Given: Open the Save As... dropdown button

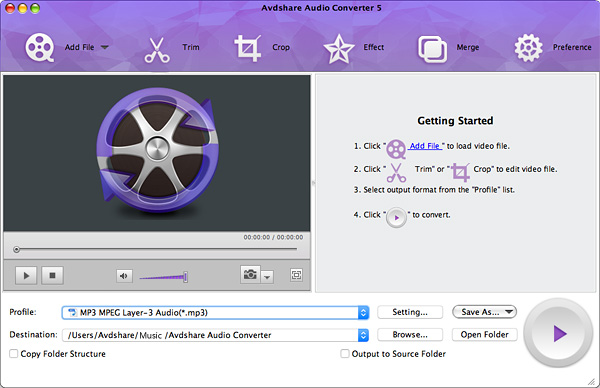Looking at the screenshot, I should (x=484, y=312).
